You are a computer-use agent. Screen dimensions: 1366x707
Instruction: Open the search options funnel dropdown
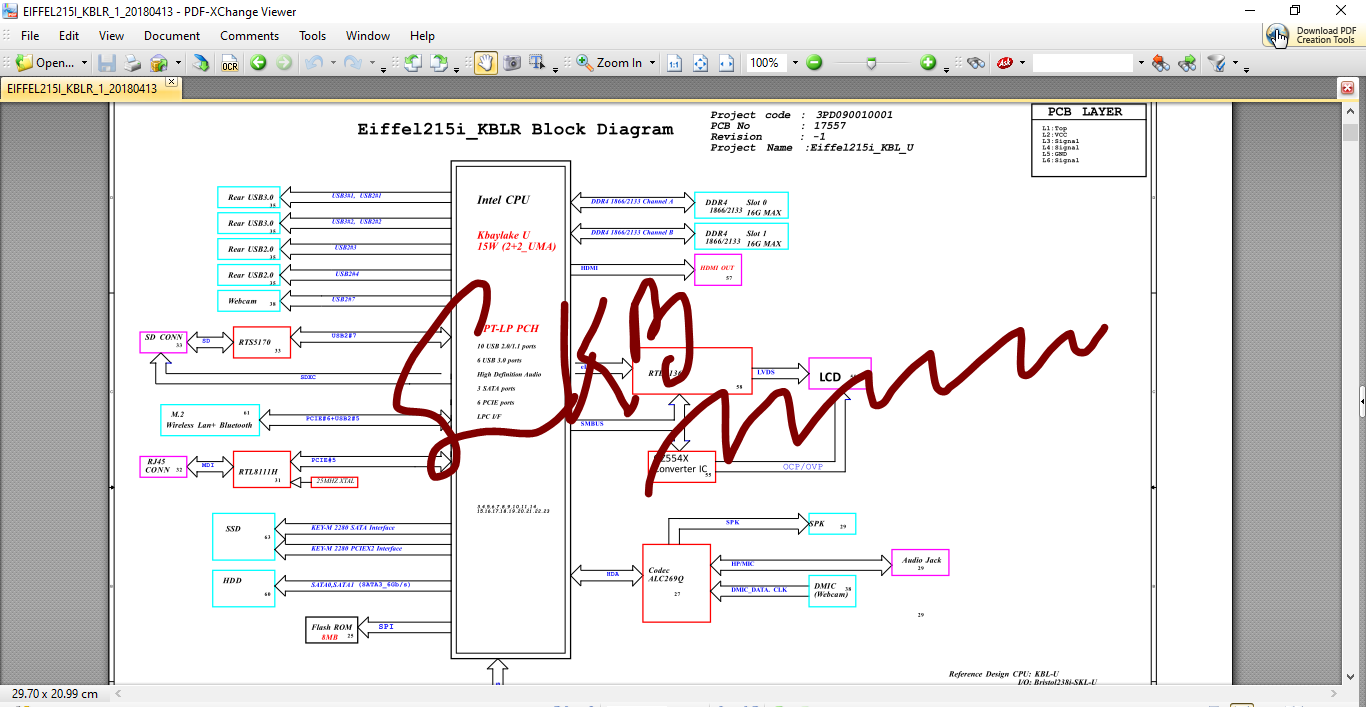tap(1235, 63)
